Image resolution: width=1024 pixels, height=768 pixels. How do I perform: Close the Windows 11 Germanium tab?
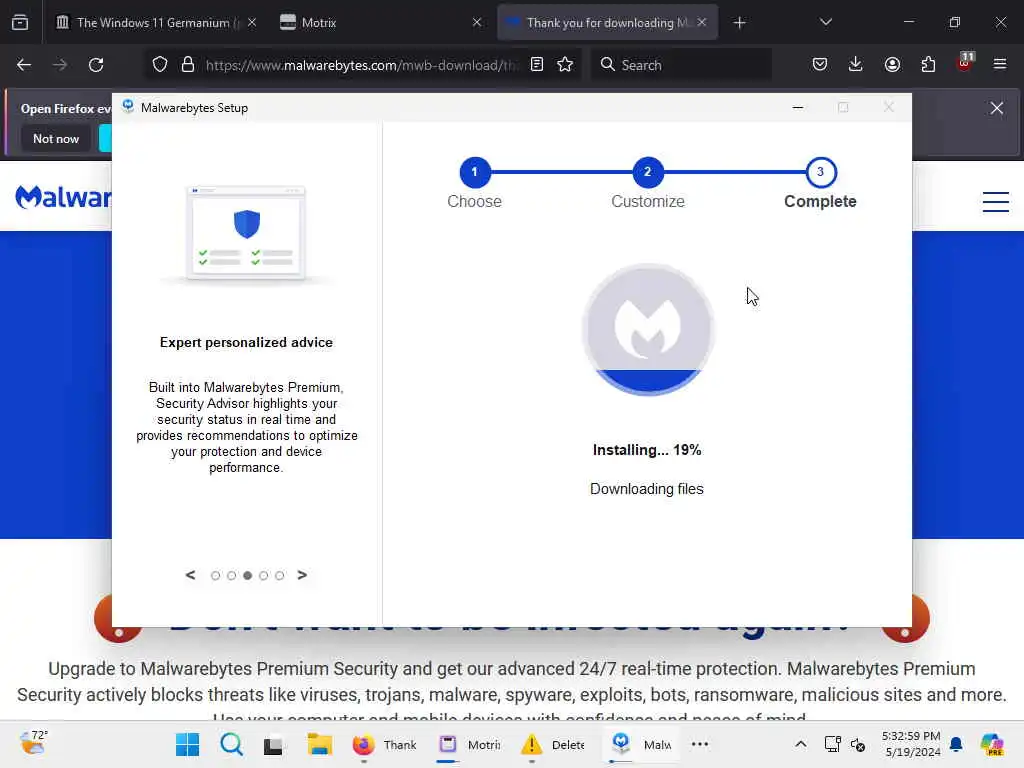coord(252,23)
